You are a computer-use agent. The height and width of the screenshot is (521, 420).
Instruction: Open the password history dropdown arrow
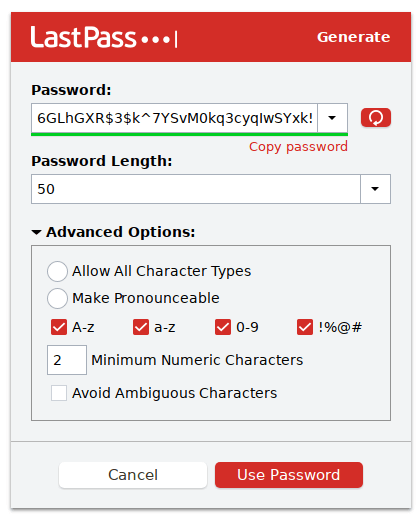pos(332,118)
